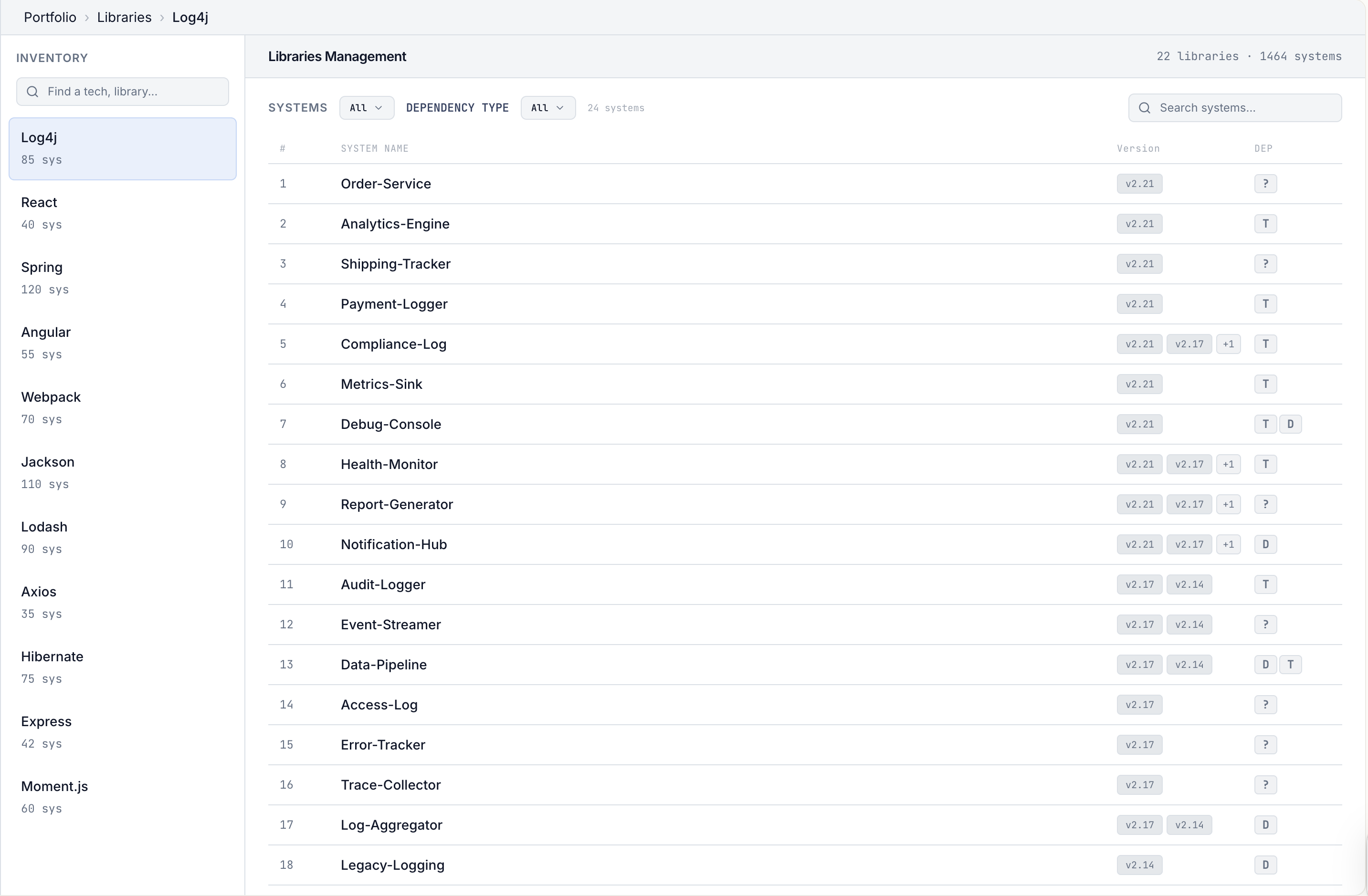Sort by the Version column header
Screen dimensions: 1368x896
point(1138,149)
